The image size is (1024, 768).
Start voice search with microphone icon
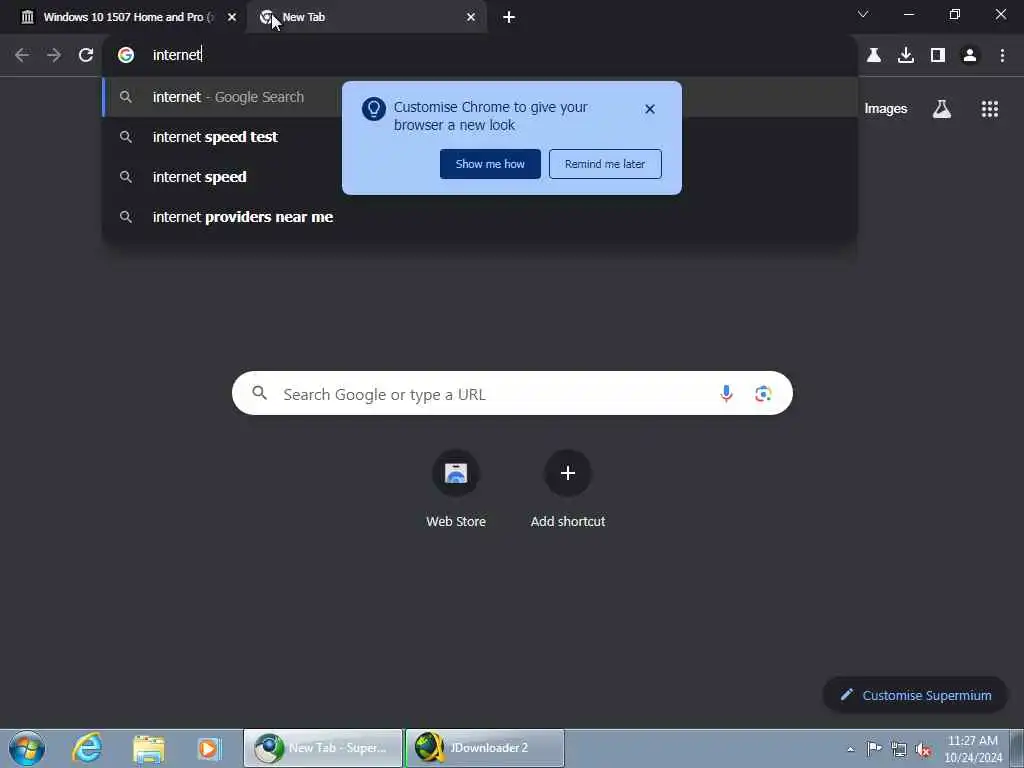[726, 393]
